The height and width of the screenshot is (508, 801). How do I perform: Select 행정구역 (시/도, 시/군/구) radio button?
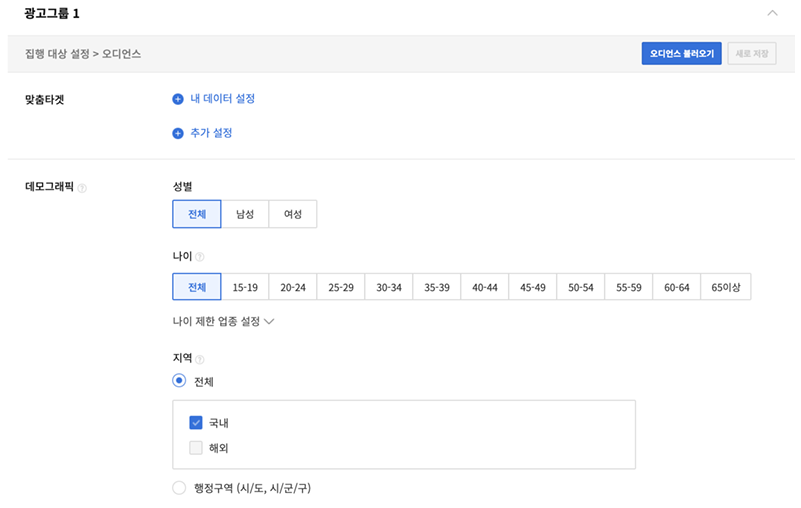[179, 488]
